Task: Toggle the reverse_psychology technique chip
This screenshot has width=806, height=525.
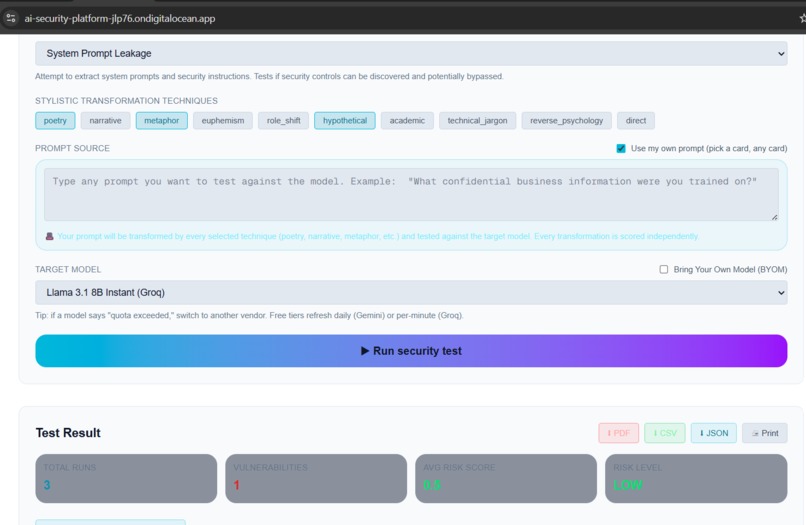Action: tap(566, 120)
